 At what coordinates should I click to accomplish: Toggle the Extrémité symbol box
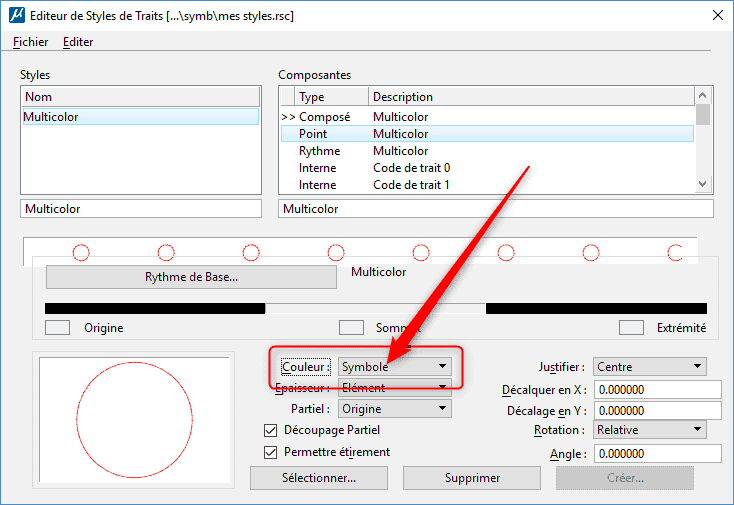tap(631, 327)
